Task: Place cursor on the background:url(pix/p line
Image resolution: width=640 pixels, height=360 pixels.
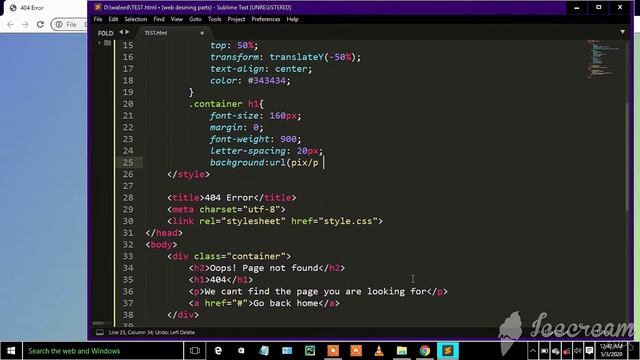Action: coord(264,162)
